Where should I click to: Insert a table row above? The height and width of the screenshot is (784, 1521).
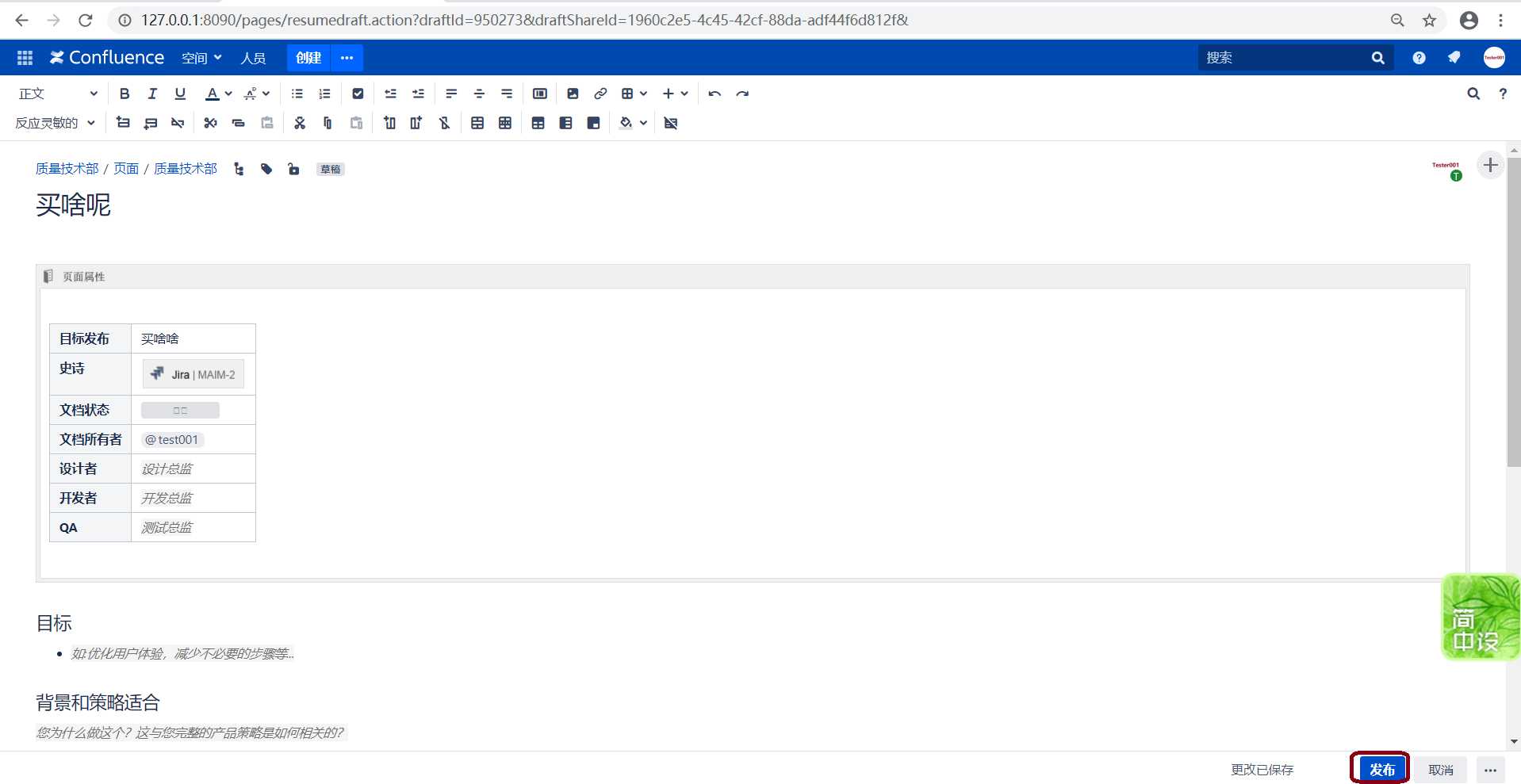[123, 123]
